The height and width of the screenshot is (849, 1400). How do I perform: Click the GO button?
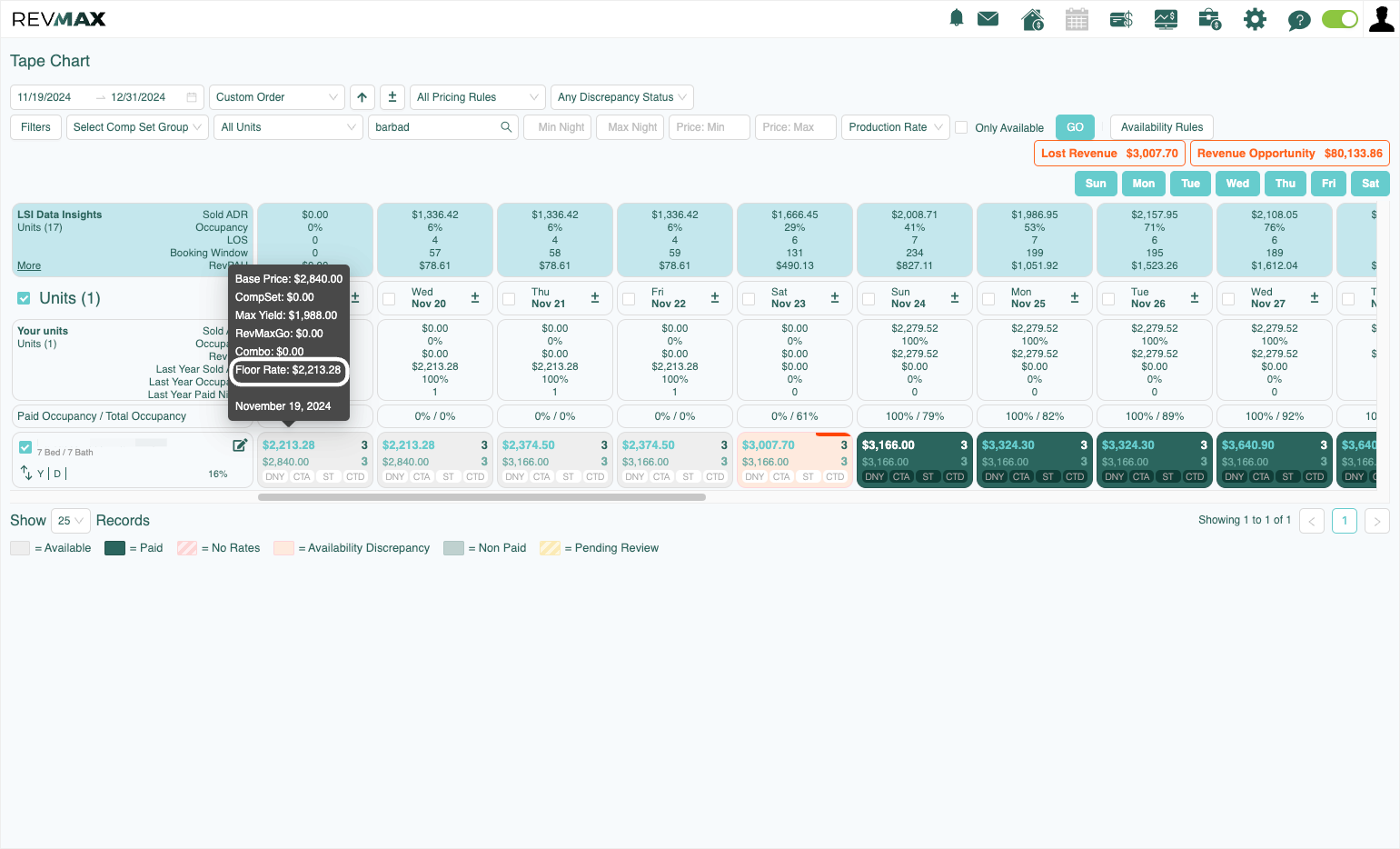pyautogui.click(x=1075, y=127)
